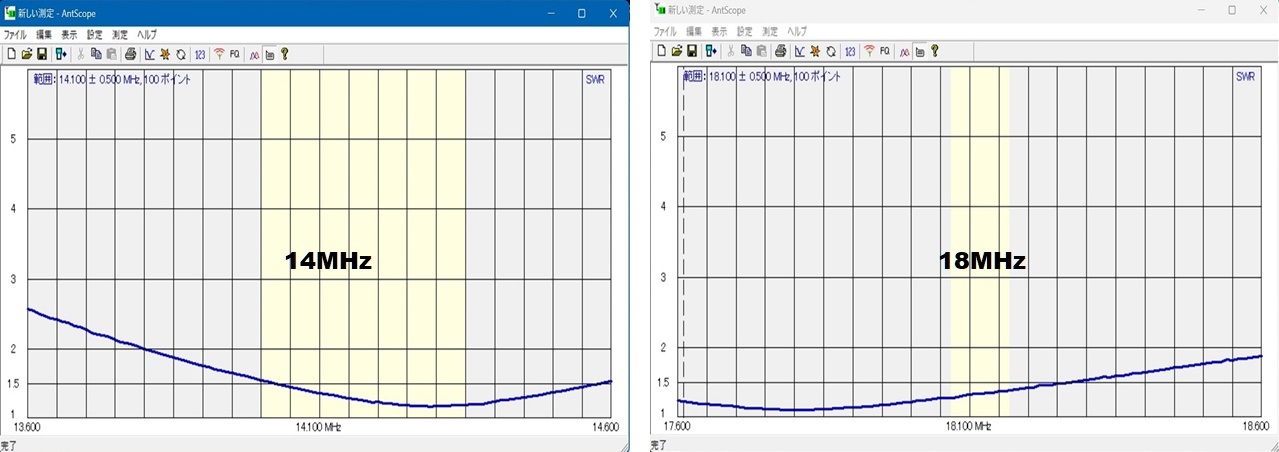Click the yellow question mark help icon in 18MHz window

[x=934, y=50]
